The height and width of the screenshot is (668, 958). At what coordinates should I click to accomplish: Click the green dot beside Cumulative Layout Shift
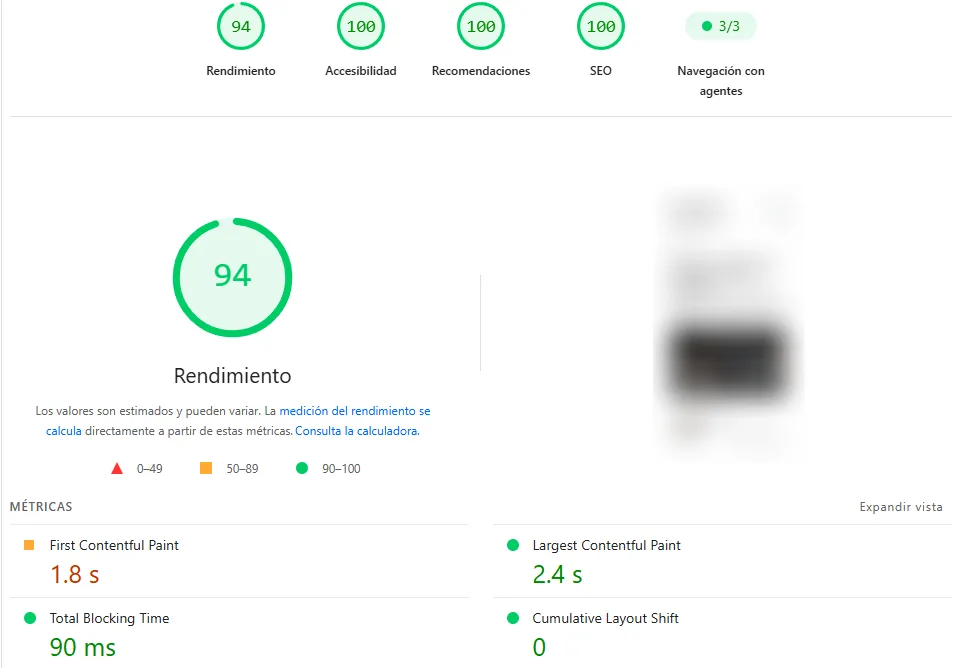(x=513, y=618)
